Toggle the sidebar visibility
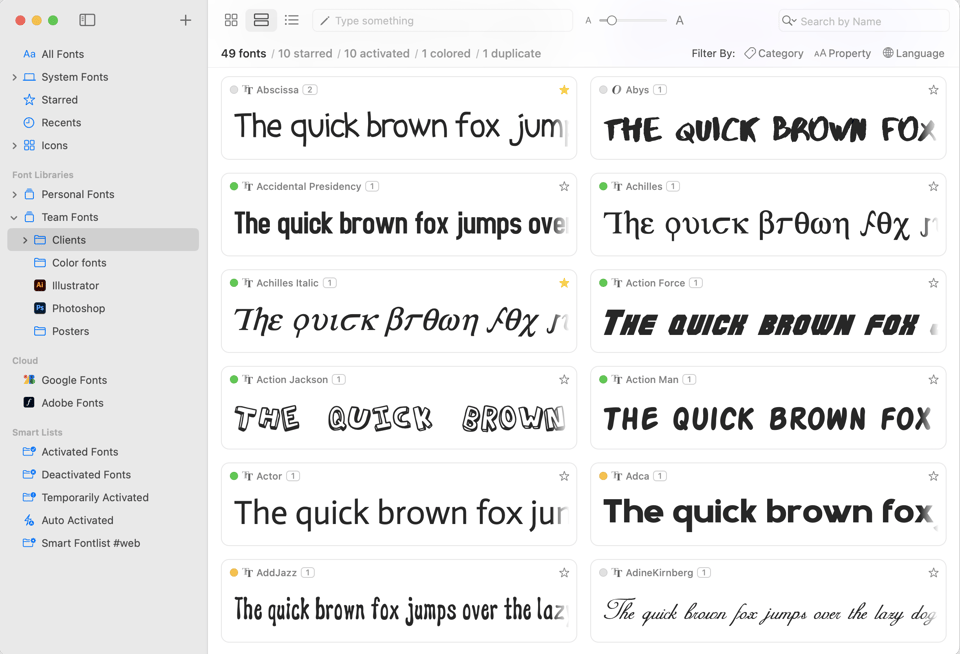960x654 pixels. 88,19
